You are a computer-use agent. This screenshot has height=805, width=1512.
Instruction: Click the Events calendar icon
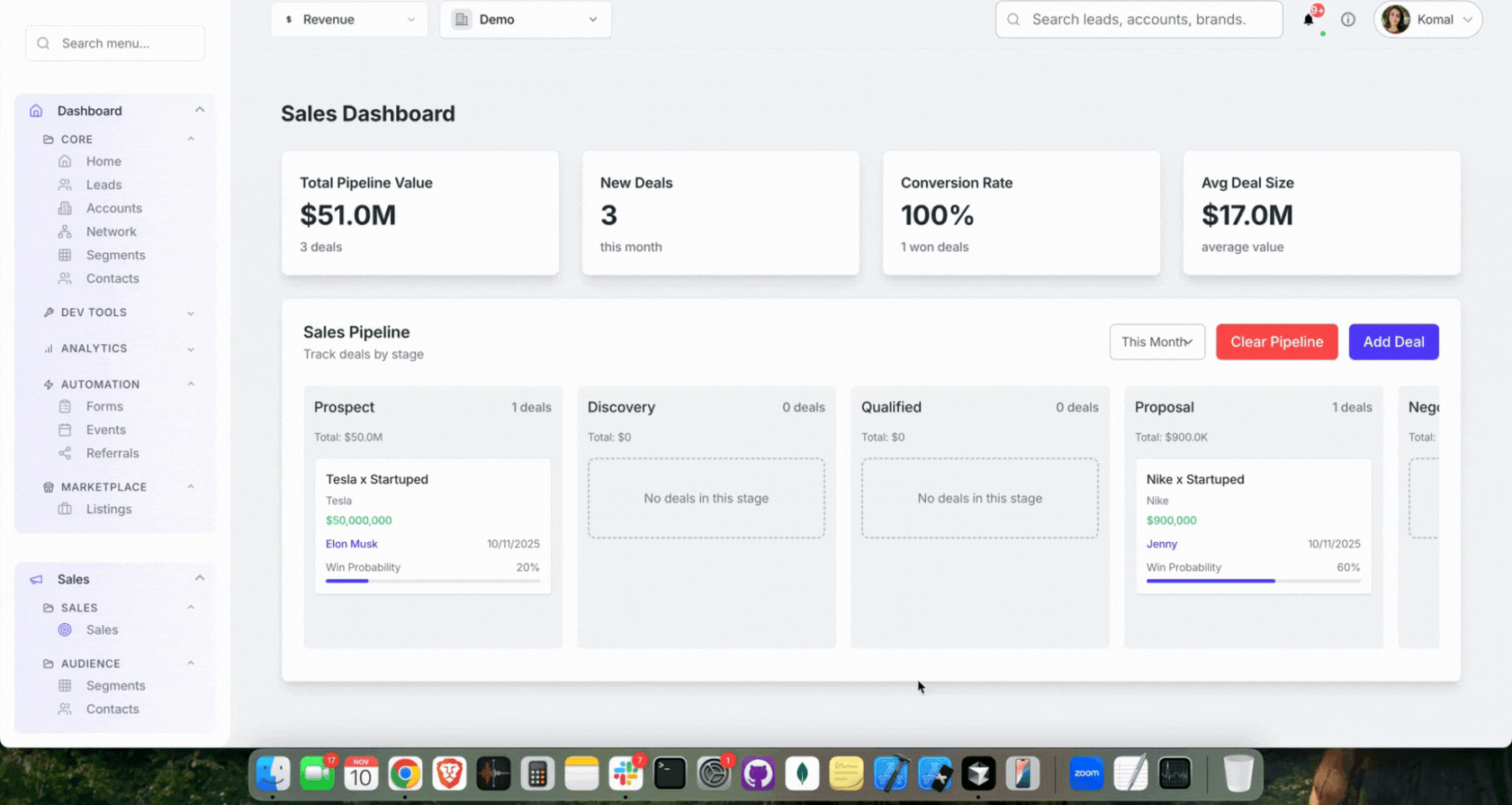tap(65, 430)
